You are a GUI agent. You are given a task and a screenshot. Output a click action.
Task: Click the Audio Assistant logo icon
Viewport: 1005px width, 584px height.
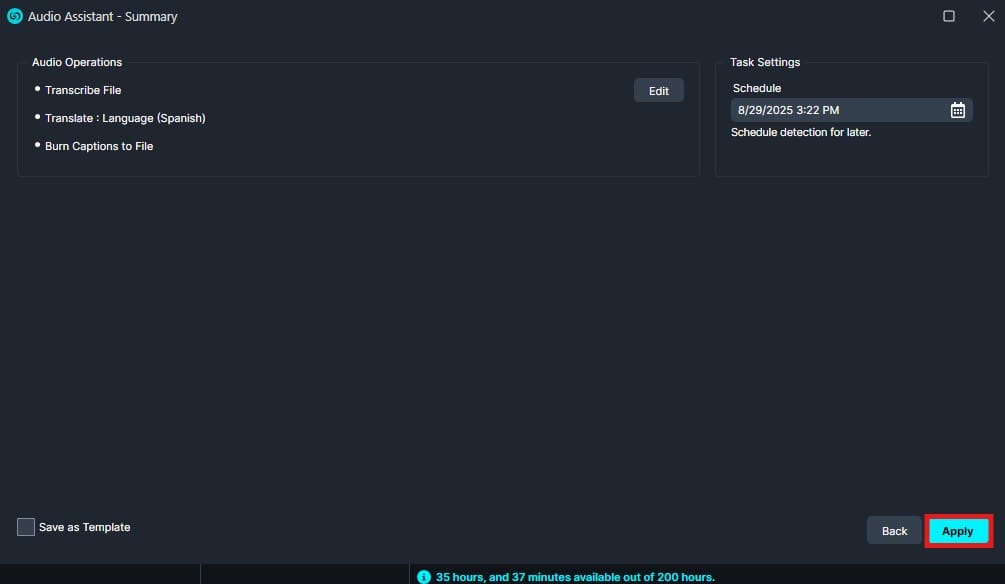click(15, 16)
